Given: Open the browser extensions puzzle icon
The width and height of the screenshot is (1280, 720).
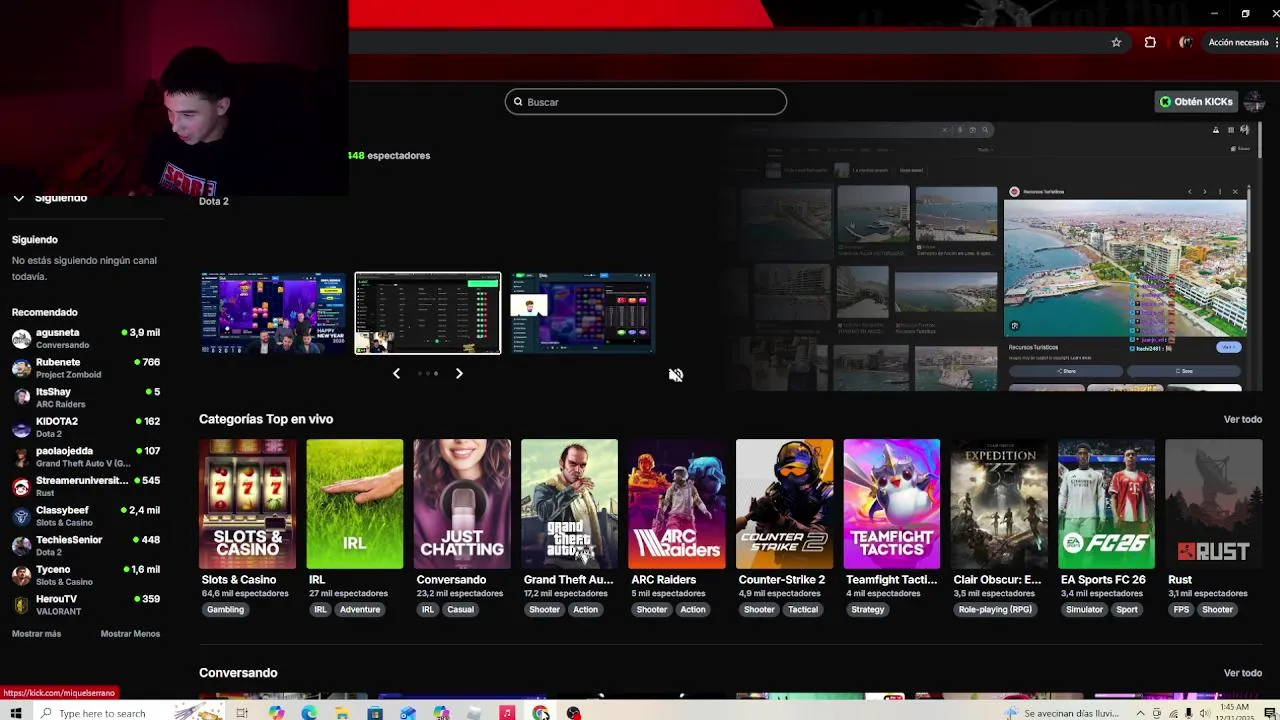Looking at the screenshot, I should (1150, 42).
